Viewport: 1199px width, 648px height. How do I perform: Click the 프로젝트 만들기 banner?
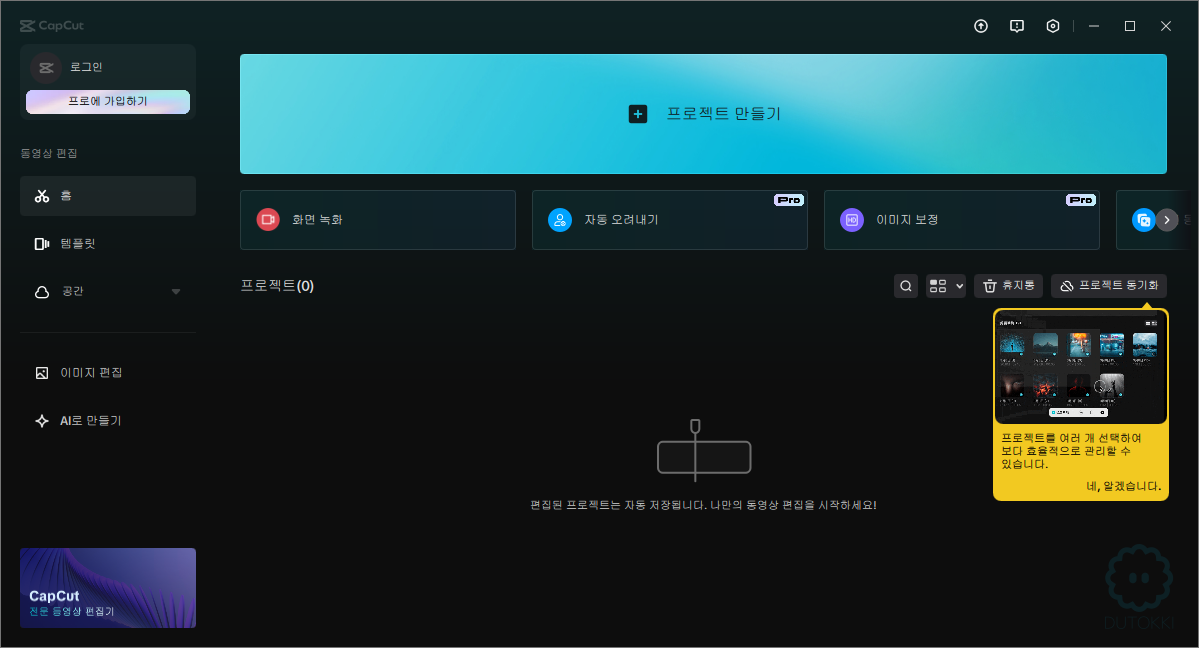[x=703, y=114]
